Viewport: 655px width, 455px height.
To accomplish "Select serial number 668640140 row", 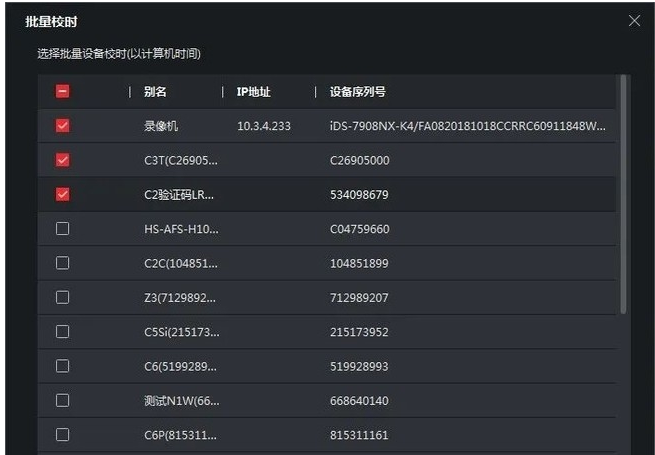I will click(x=359, y=400).
